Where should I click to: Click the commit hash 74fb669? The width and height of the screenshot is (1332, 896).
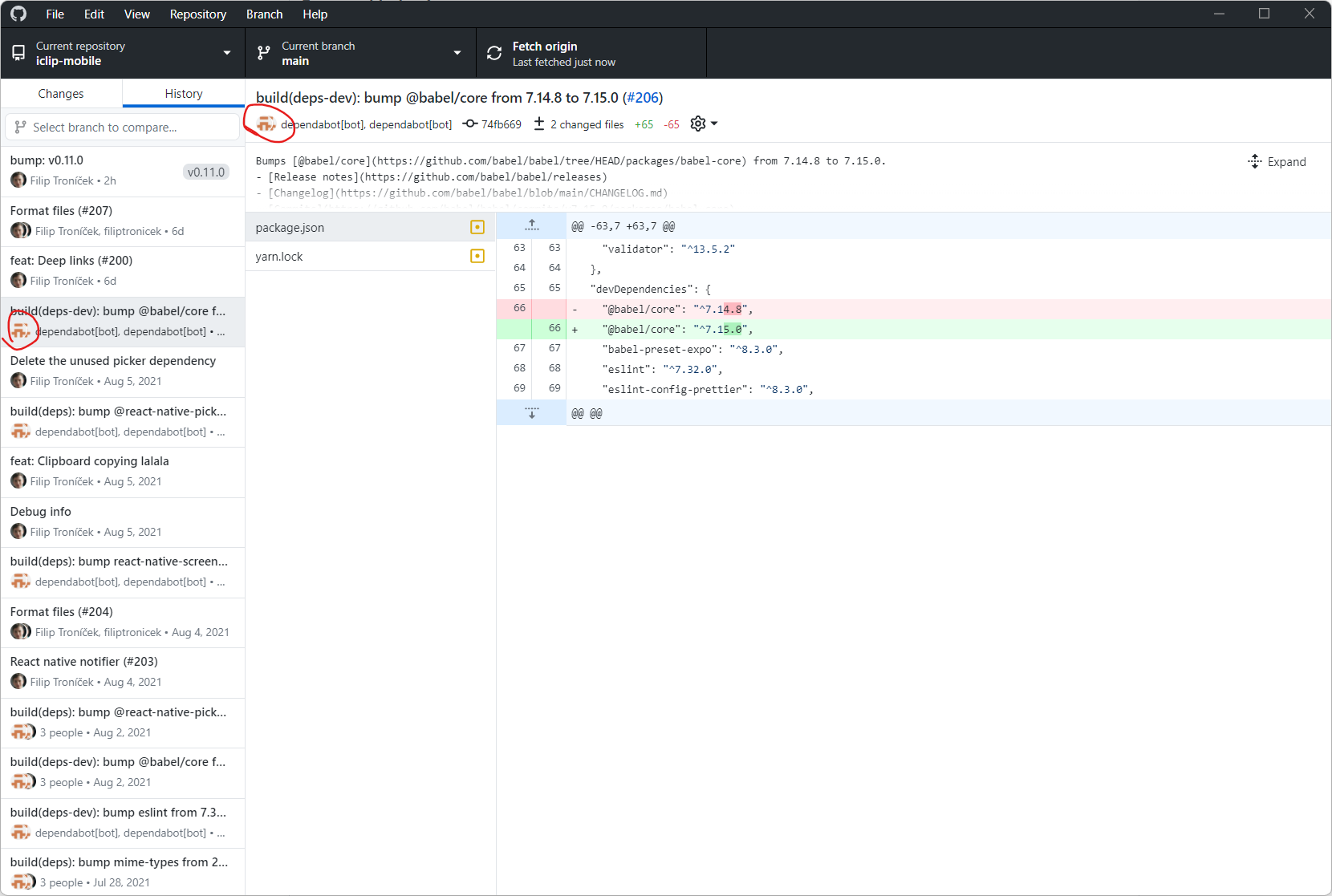[x=502, y=124]
